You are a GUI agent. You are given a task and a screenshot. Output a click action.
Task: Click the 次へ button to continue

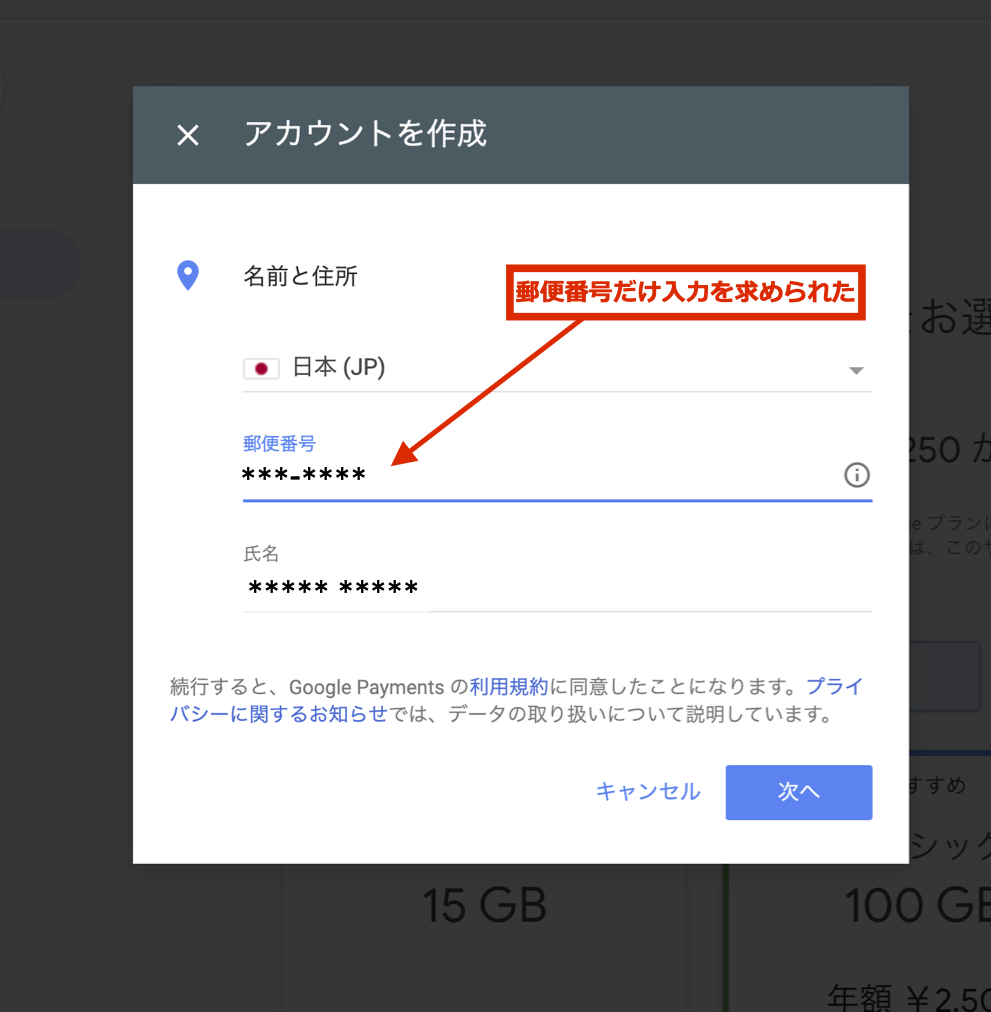click(x=798, y=792)
